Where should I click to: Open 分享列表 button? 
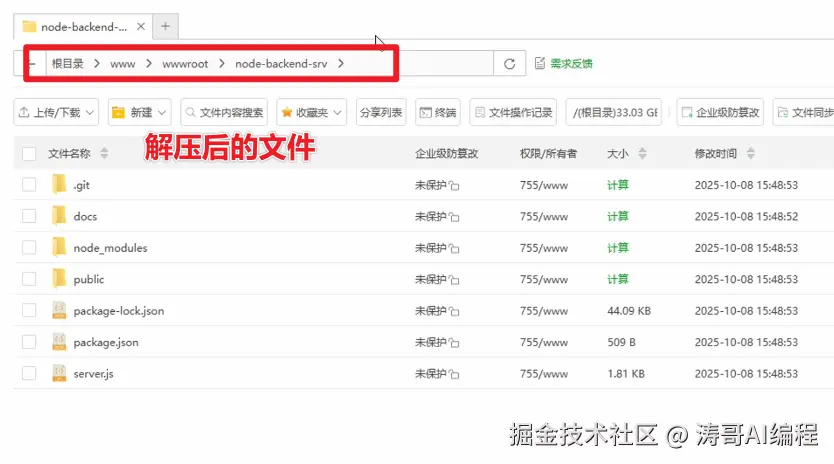click(x=381, y=112)
